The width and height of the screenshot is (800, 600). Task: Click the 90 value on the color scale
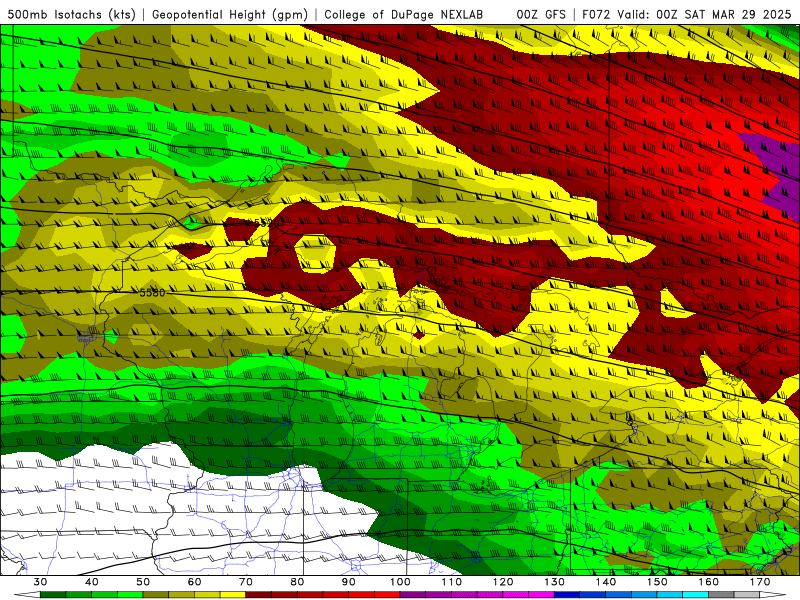349,582
